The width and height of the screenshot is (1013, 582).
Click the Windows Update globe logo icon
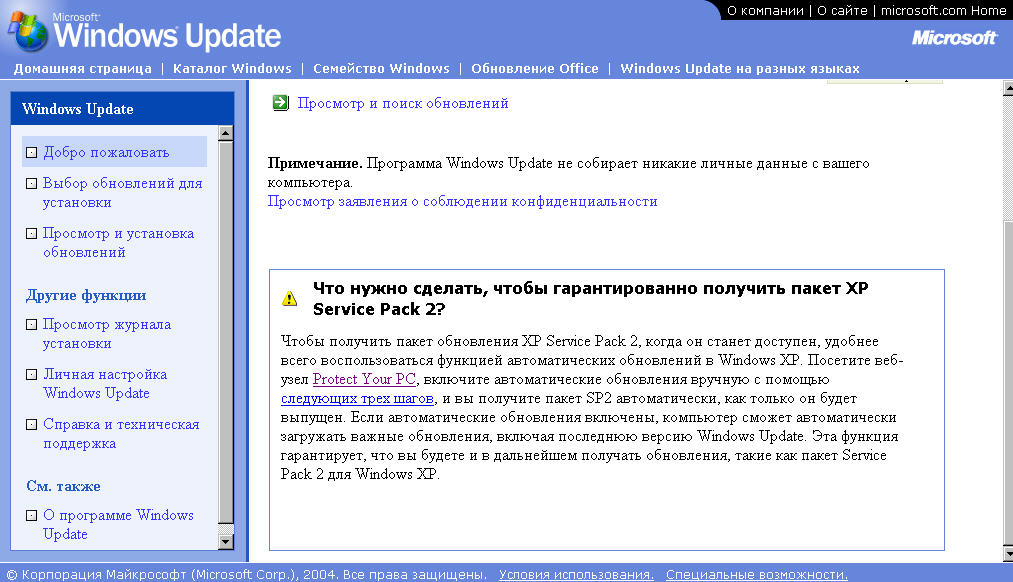[27, 31]
